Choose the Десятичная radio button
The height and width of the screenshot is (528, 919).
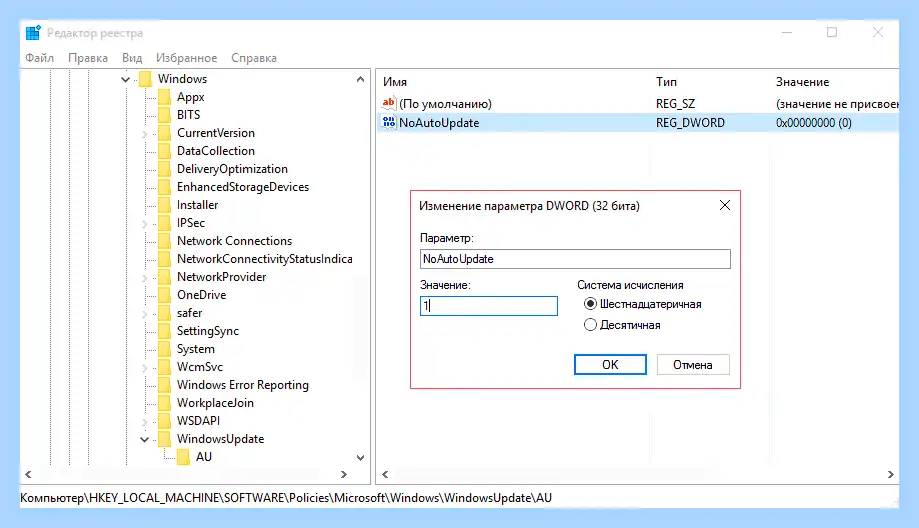[590, 325]
